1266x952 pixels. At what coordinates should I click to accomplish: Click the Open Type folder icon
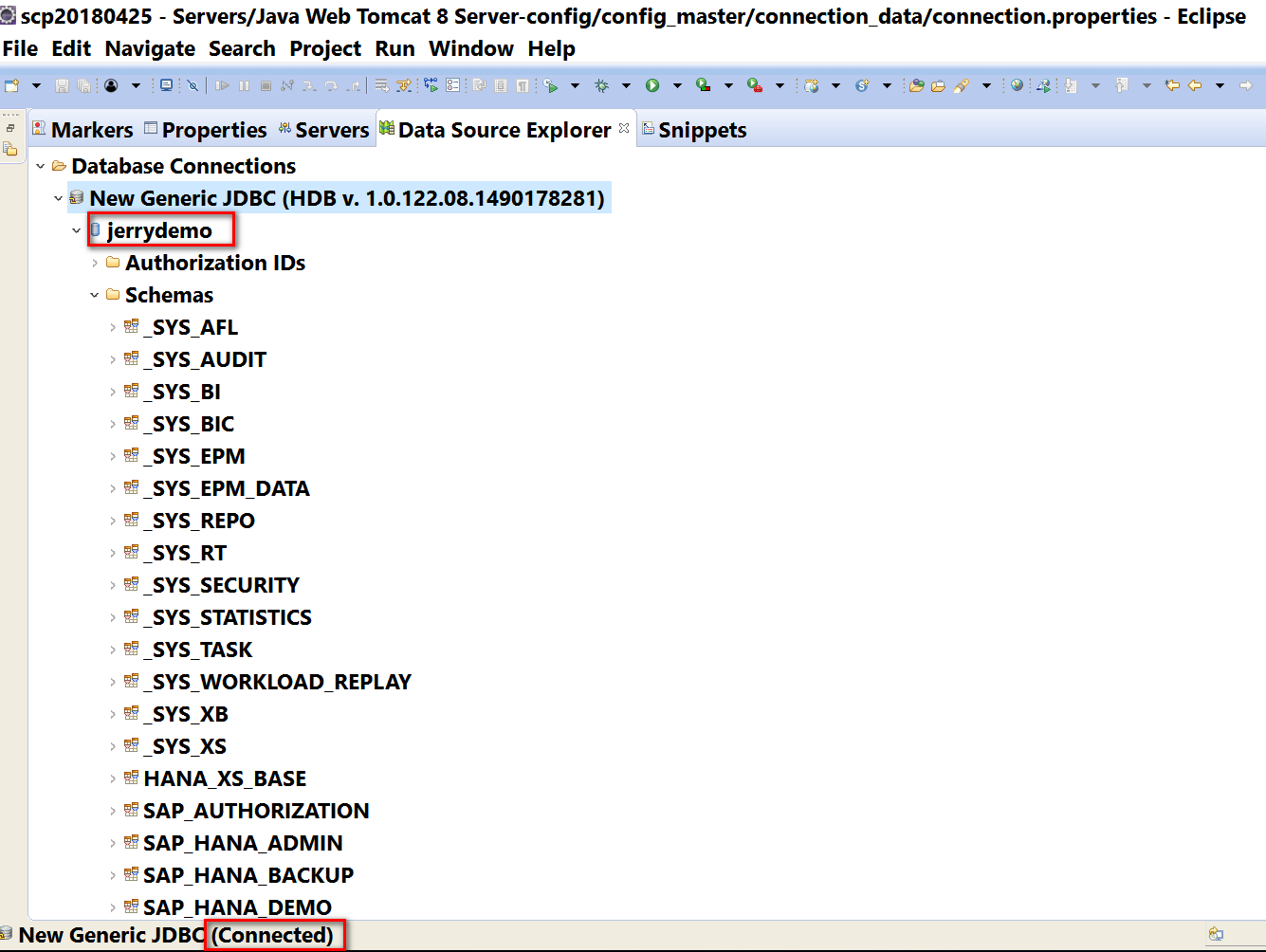pyautogui.click(x=916, y=85)
